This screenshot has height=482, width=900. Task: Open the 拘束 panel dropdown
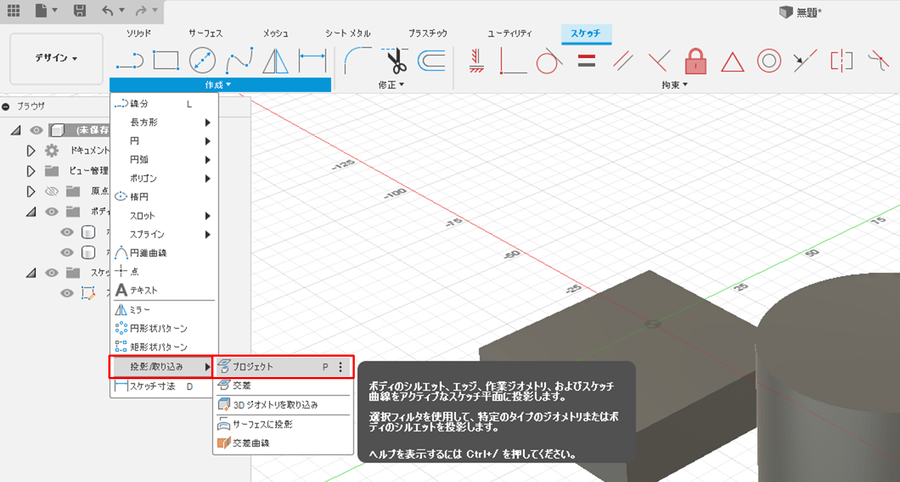tap(674, 85)
